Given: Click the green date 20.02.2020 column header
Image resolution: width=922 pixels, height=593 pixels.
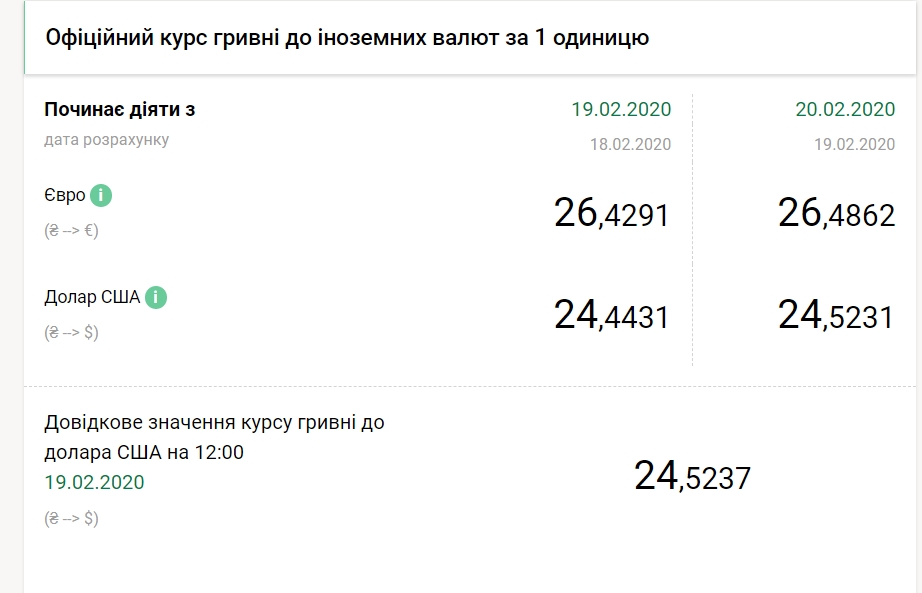Looking at the screenshot, I should coord(847,110).
